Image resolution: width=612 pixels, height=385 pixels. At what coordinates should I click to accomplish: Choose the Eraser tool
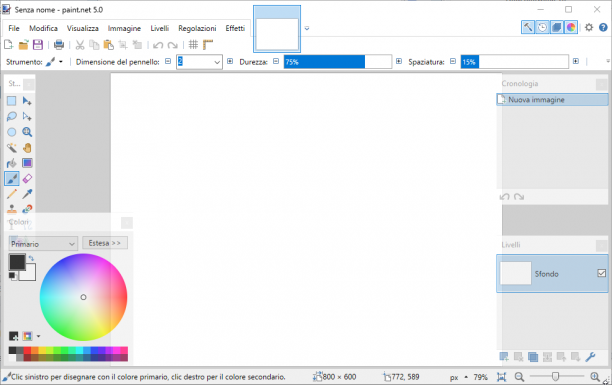(x=27, y=178)
